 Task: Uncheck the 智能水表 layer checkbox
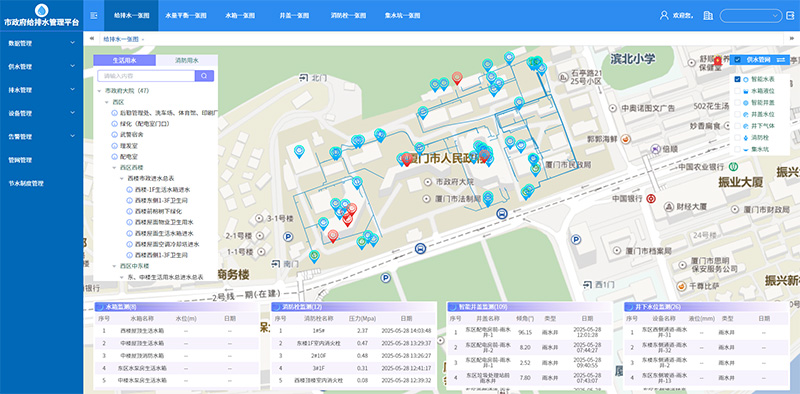click(737, 79)
